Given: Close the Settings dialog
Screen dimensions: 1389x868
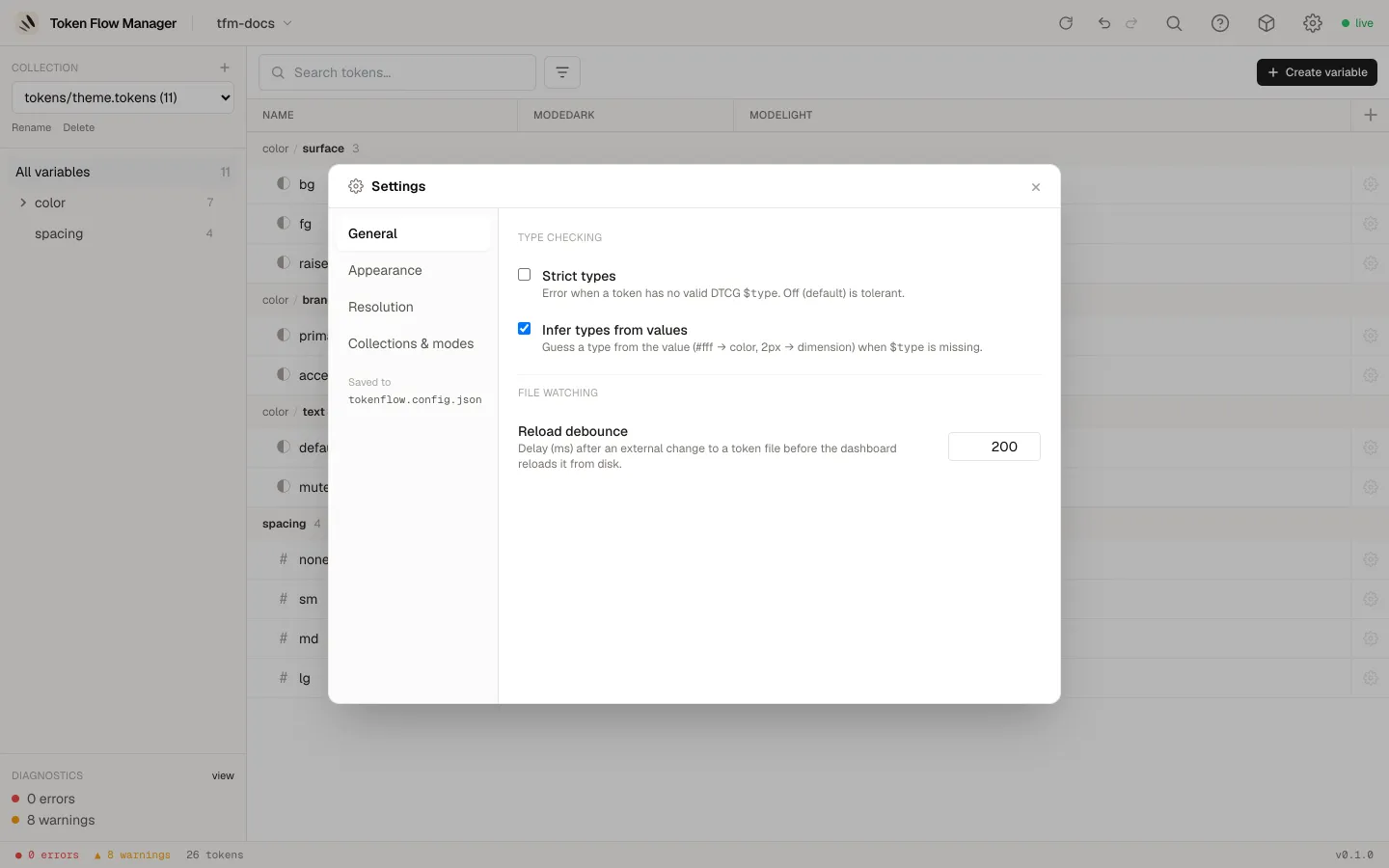Looking at the screenshot, I should 1036,187.
